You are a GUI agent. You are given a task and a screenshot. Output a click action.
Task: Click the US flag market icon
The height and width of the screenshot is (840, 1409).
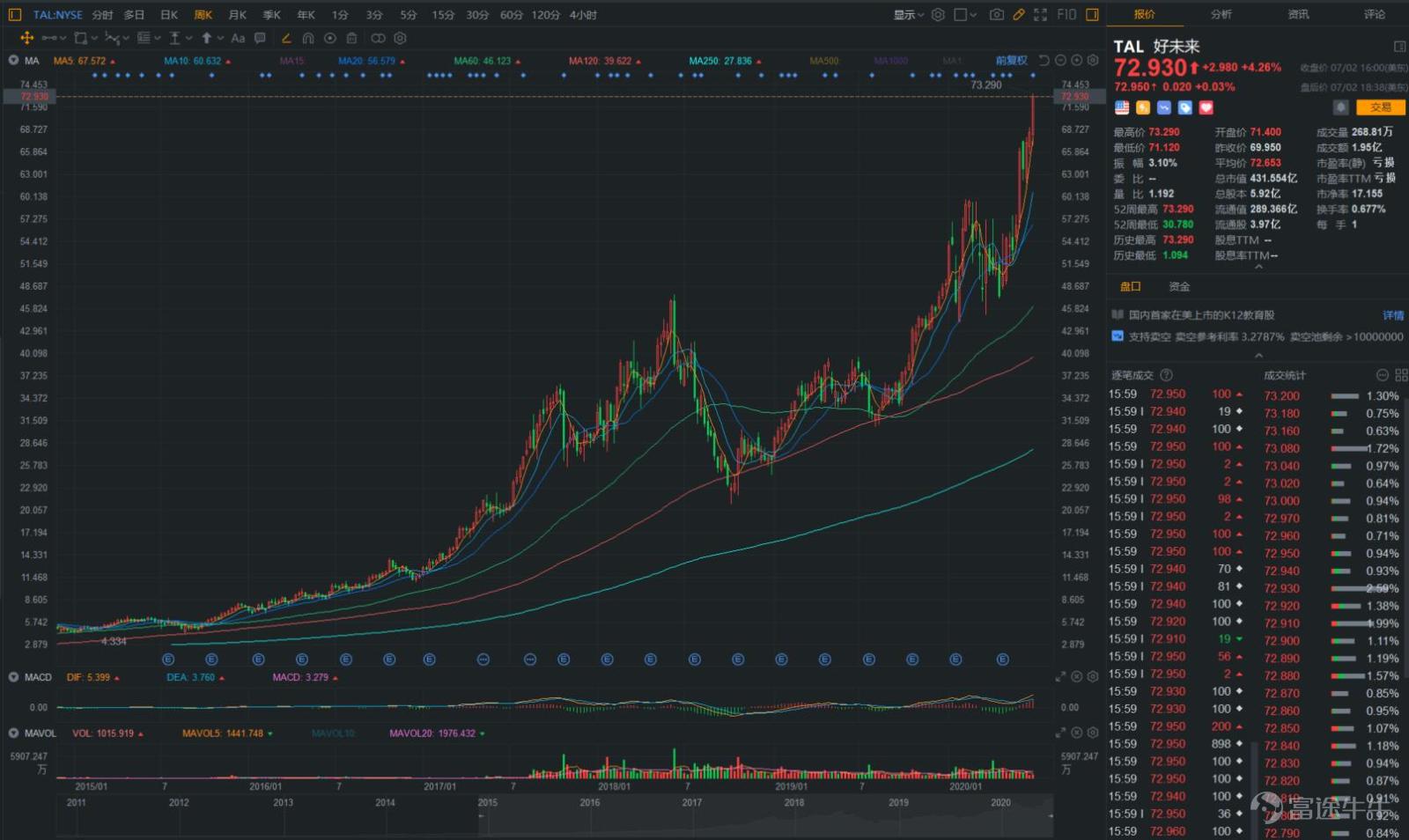[1122, 107]
